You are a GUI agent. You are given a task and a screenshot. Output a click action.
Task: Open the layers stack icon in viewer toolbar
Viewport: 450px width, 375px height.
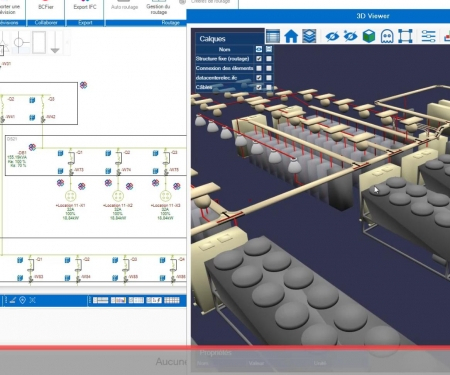[309, 36]
